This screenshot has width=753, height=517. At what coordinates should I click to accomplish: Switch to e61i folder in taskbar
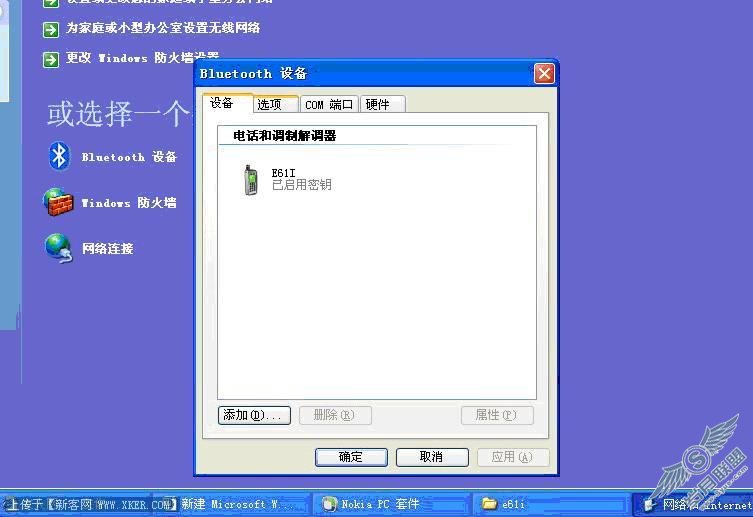513,504
